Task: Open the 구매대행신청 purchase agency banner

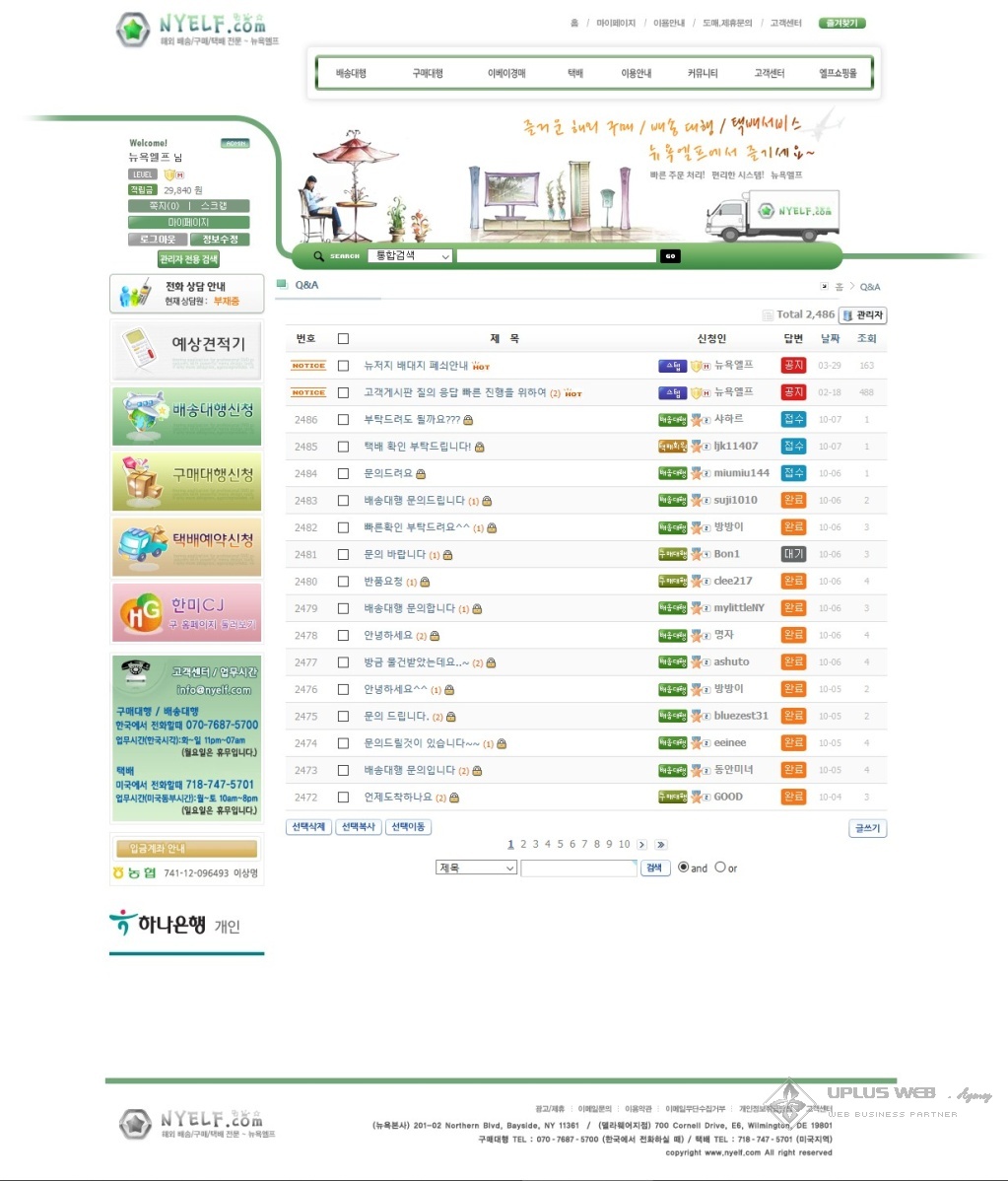Action: pos(185,481)
